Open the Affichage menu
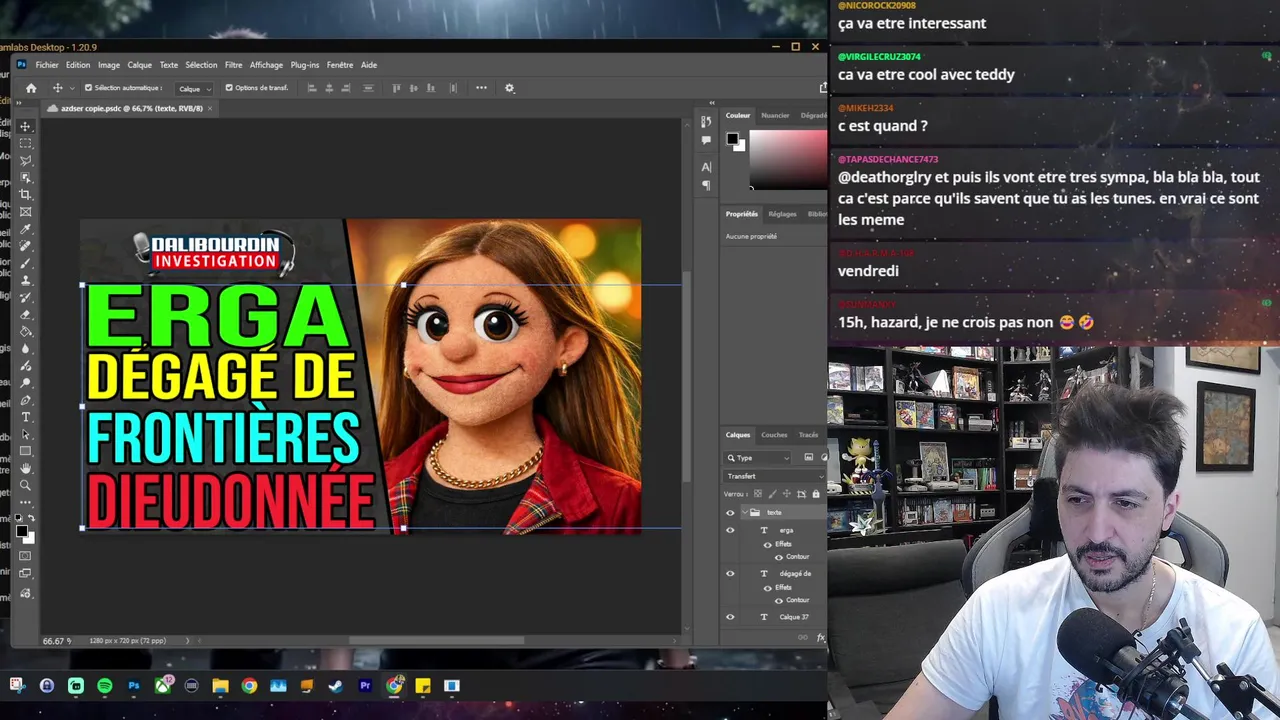Screen dimensions: 1280x720 tap(266, 65)
